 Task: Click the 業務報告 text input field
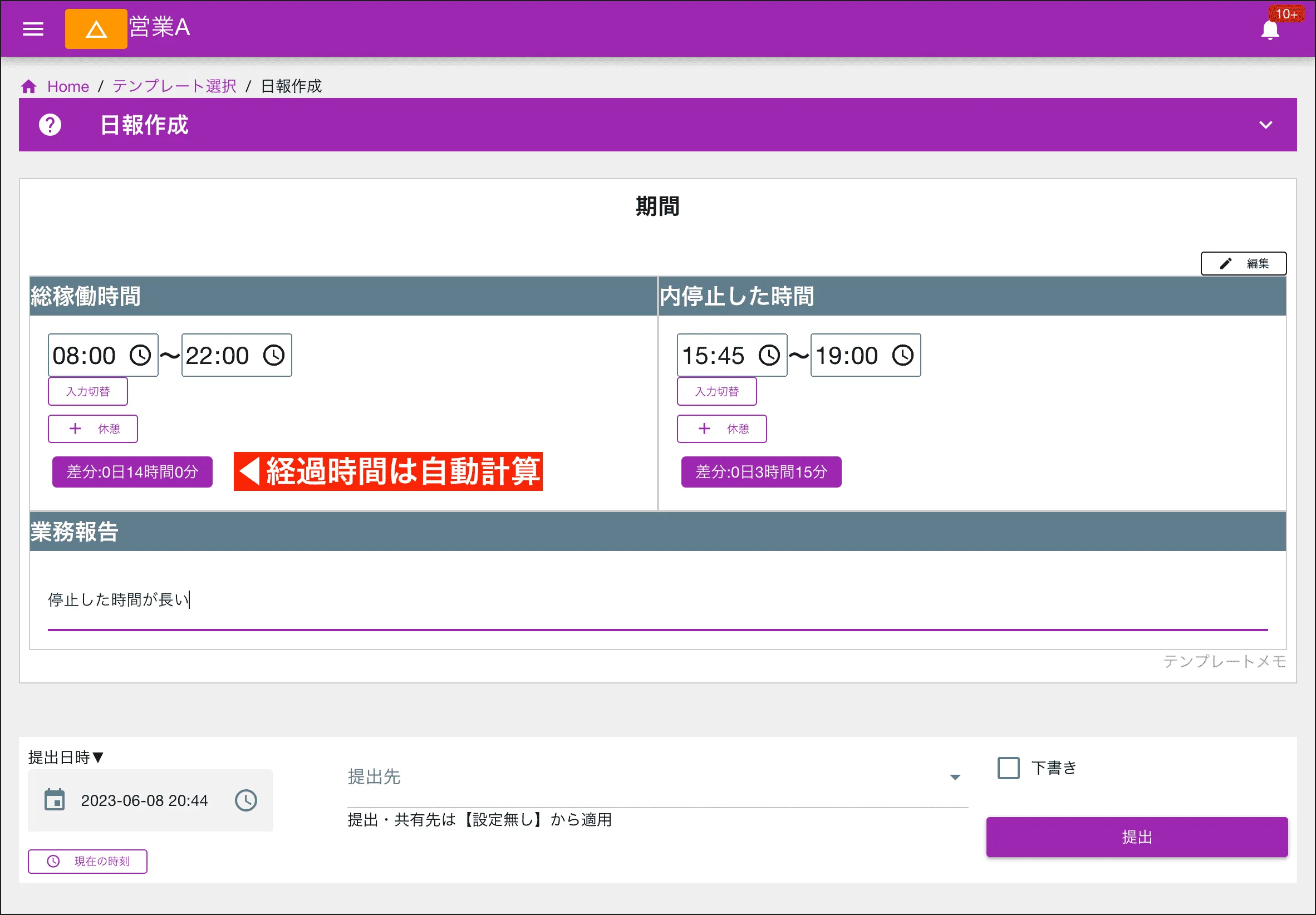click(657, 600)
